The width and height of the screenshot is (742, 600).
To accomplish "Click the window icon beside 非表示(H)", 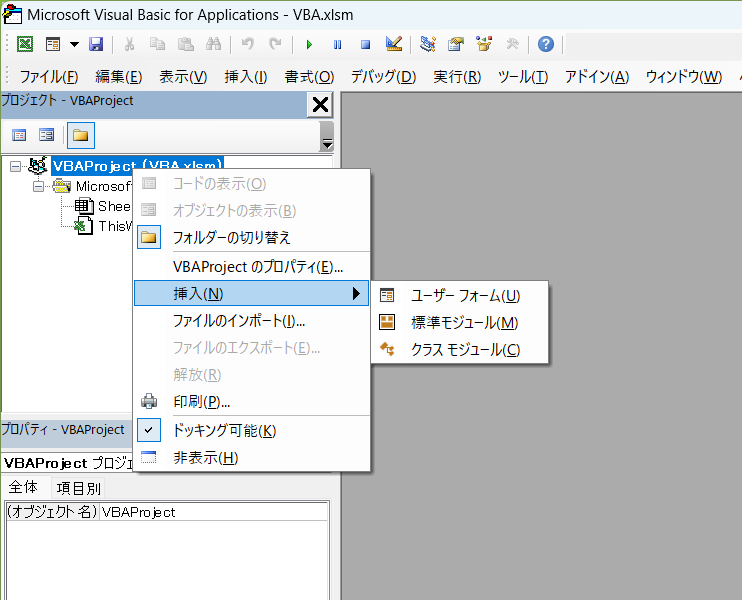I will pyautogui.click(x=149, y=458).
